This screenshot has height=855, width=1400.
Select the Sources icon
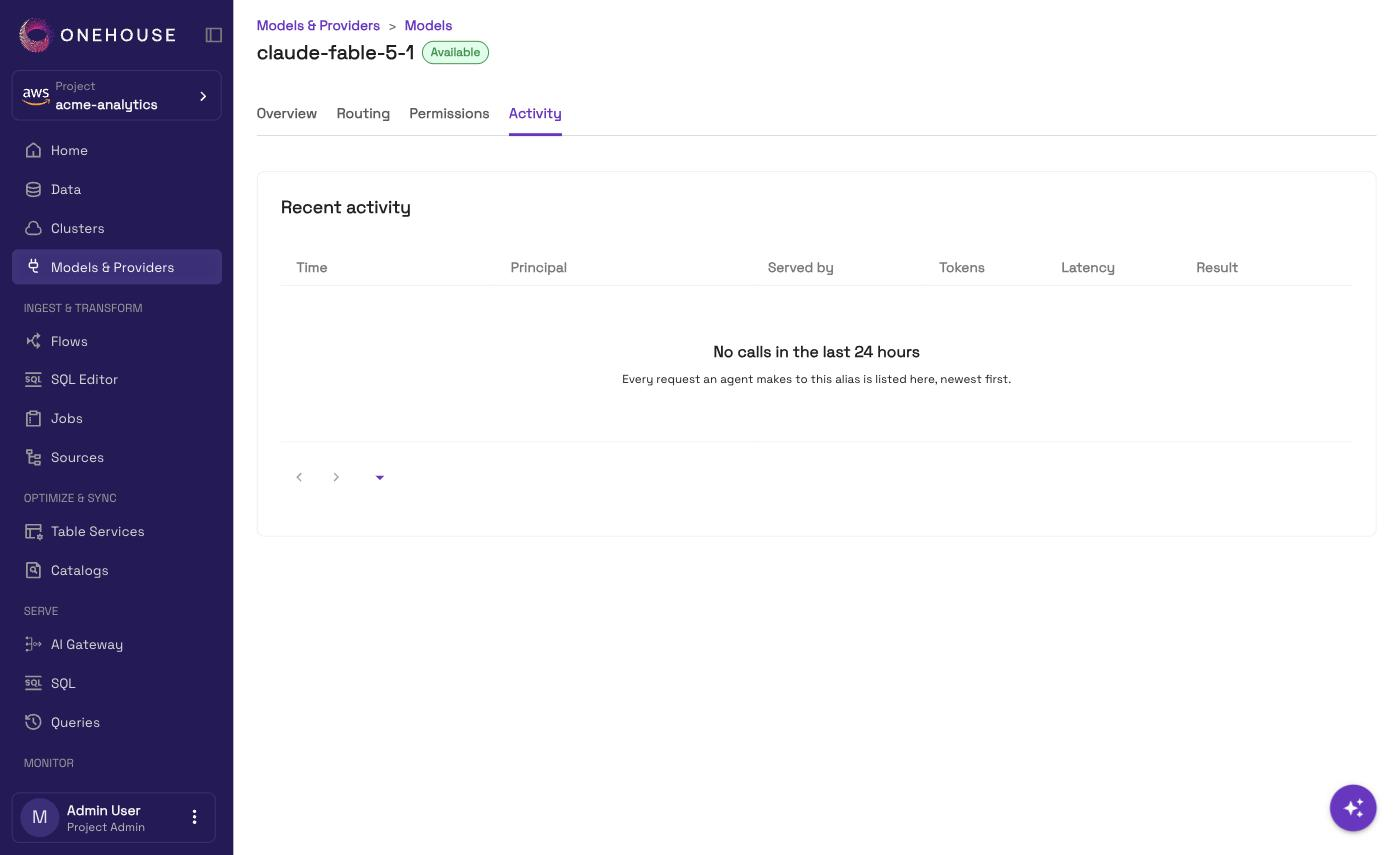pos(33,457)
